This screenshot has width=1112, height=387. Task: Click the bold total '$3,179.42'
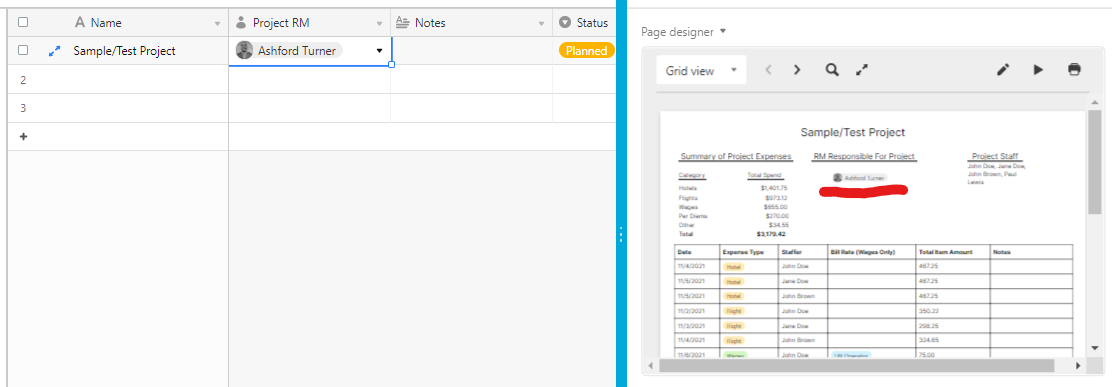771,234
